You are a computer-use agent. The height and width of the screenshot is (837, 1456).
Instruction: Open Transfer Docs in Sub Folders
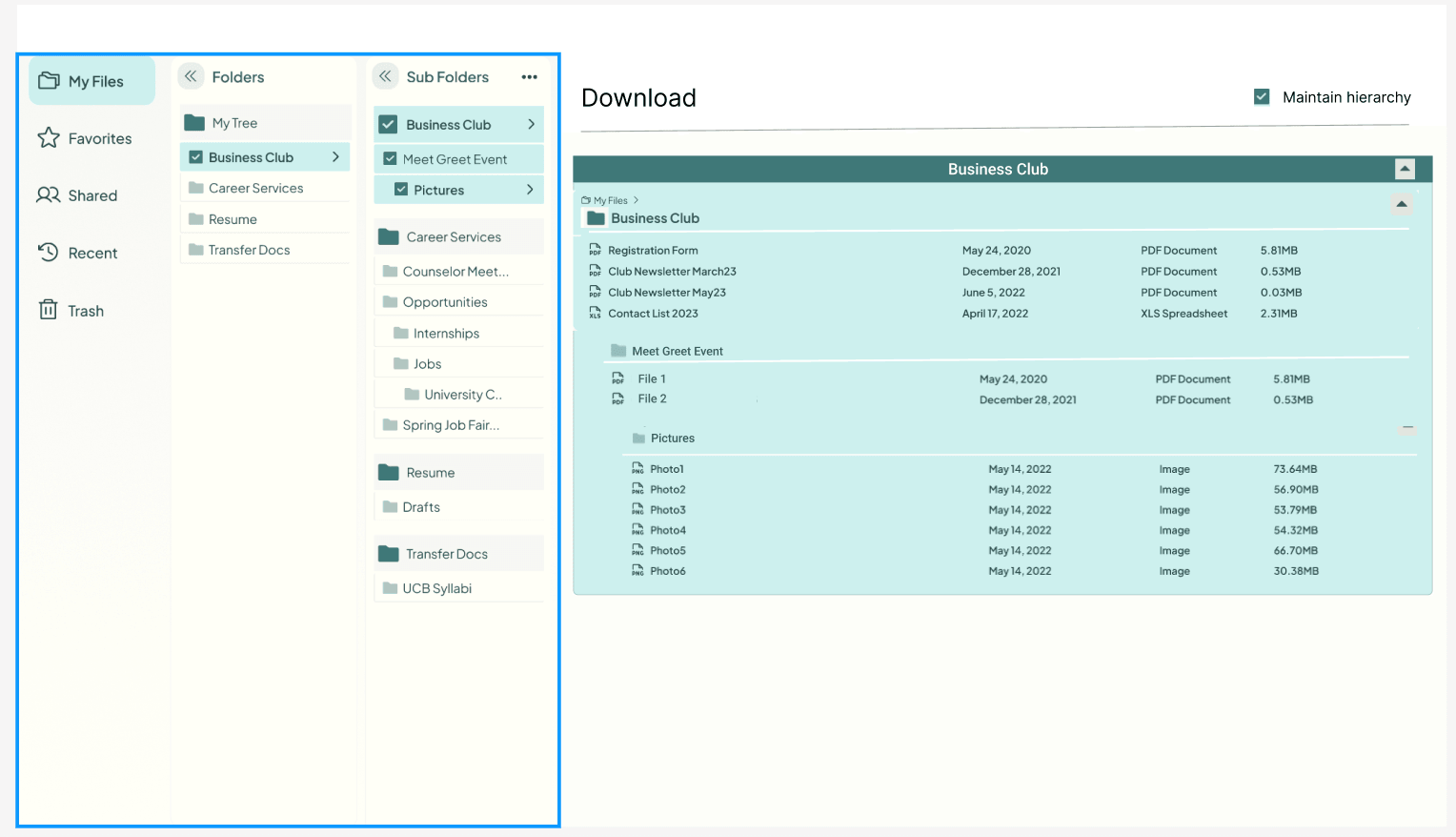458,554
